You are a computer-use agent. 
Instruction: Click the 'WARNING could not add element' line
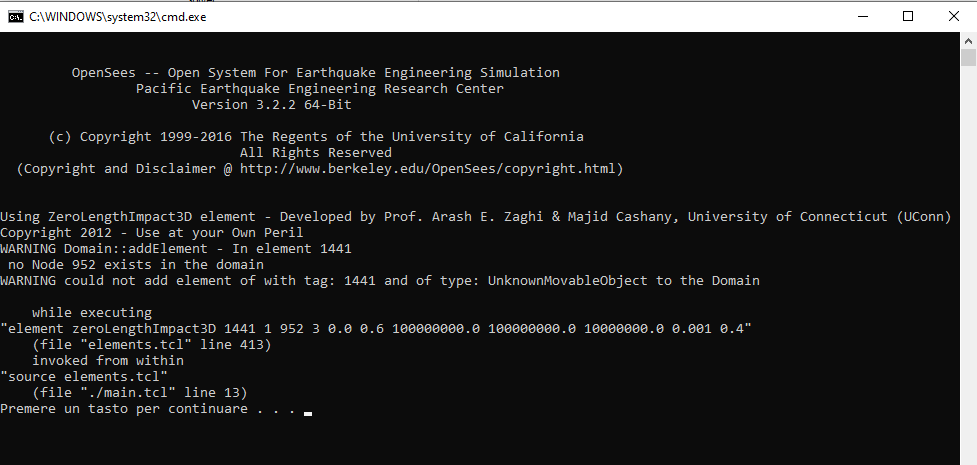(x=380, y=280)
